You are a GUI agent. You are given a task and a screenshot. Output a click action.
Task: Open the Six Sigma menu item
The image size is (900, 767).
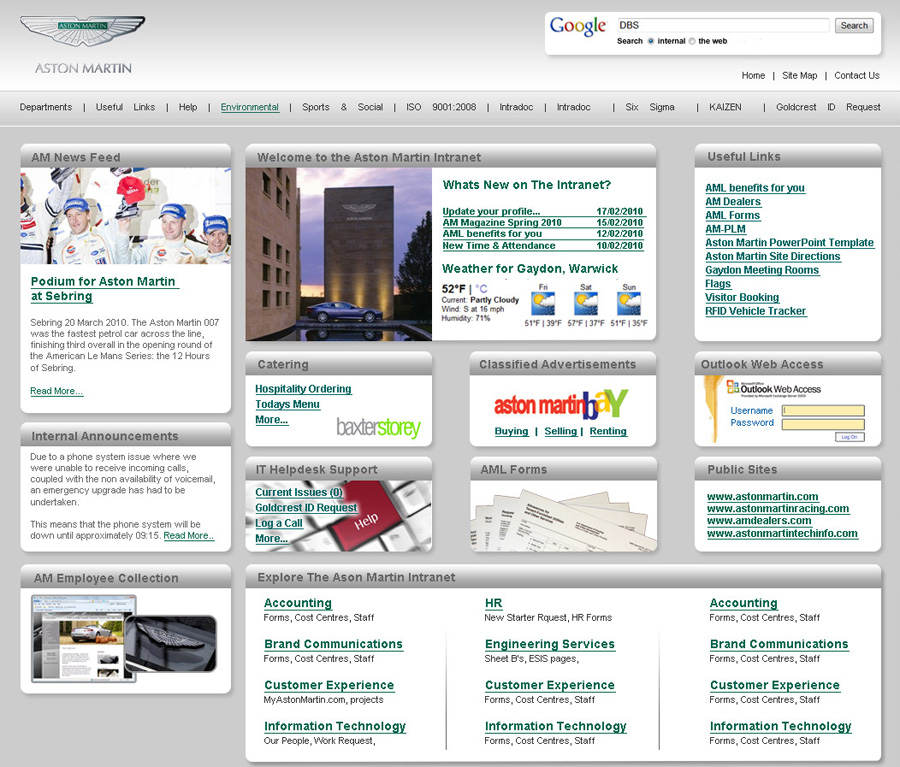tap(650, 107)
